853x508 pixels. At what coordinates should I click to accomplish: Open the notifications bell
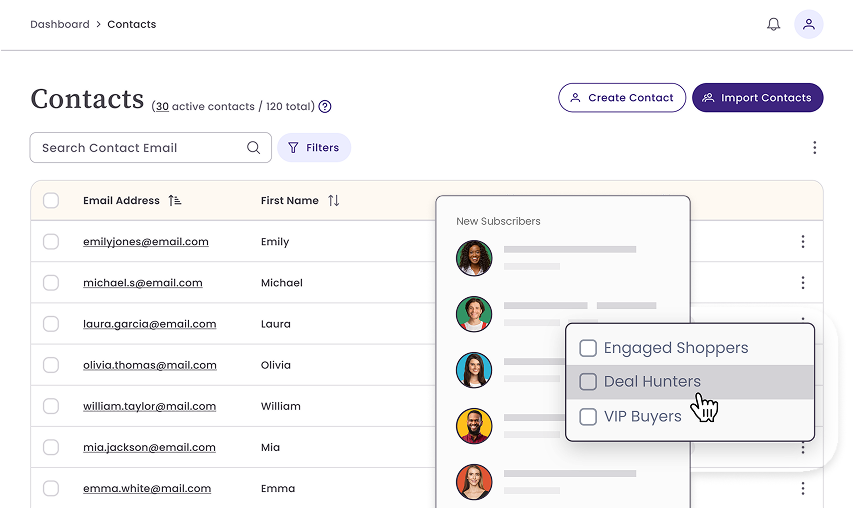(773, 24)
